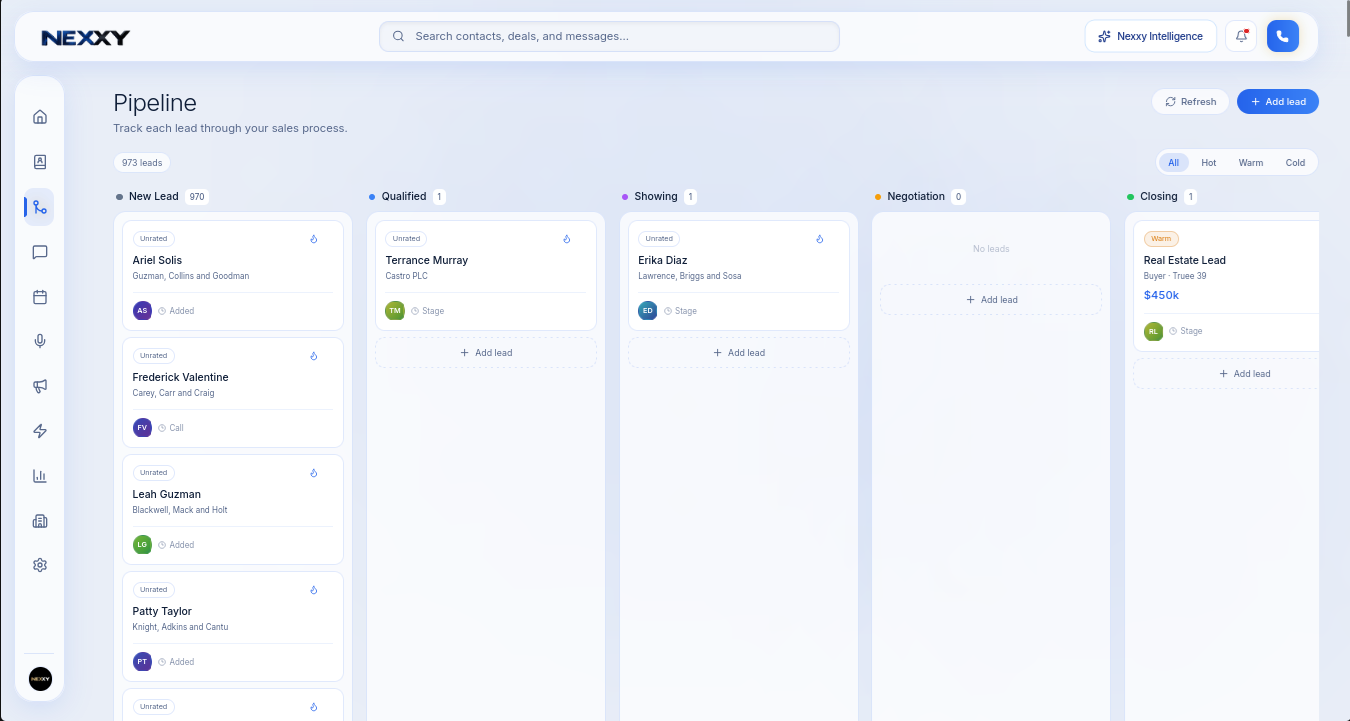The height and width of the screenshot is (721, 1350).
Task: Open notifications bell
Action: point(1241,36)
